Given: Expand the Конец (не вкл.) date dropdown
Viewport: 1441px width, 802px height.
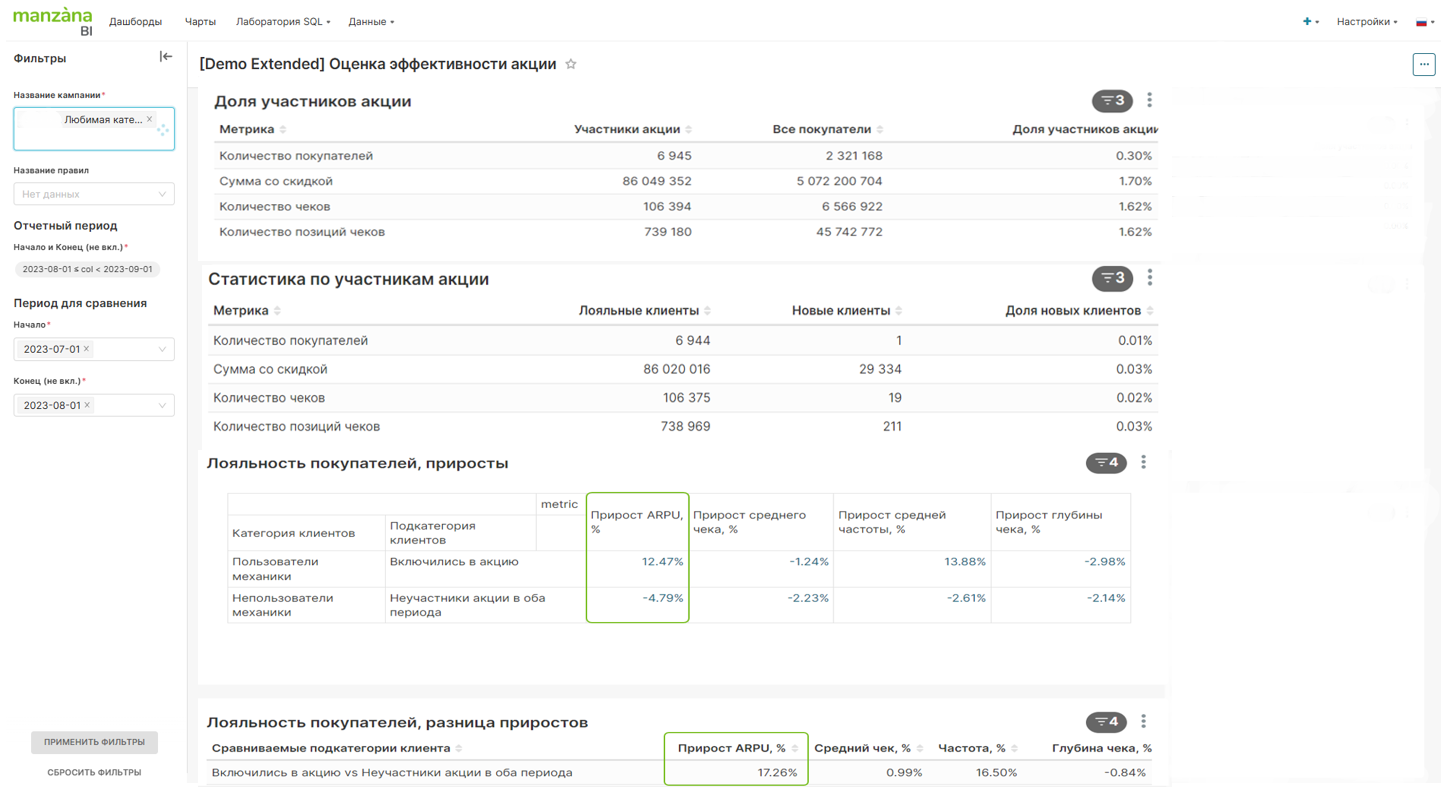Looking at the screenshot, I should [x=162, y=405].
